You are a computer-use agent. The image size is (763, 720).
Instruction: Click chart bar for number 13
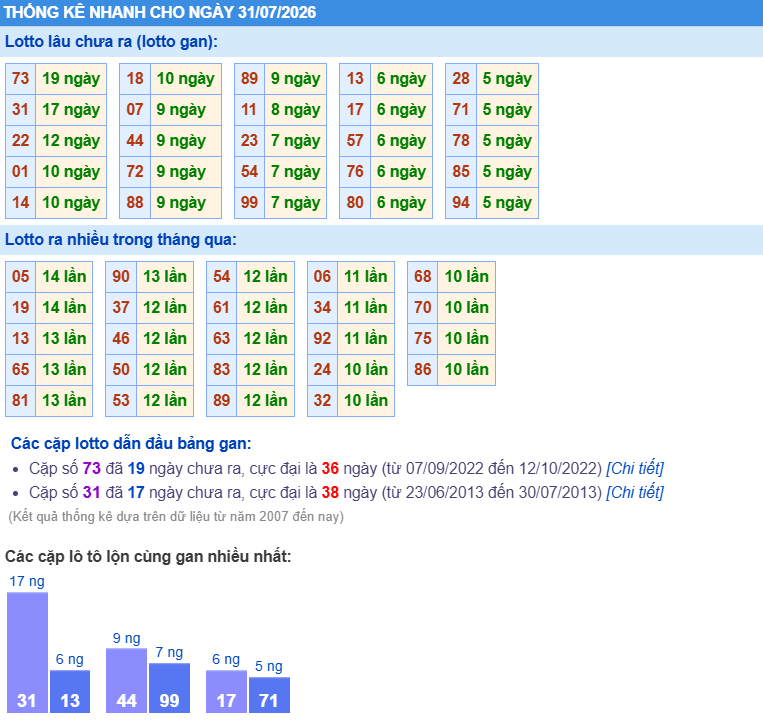click(x=70, y=691)
